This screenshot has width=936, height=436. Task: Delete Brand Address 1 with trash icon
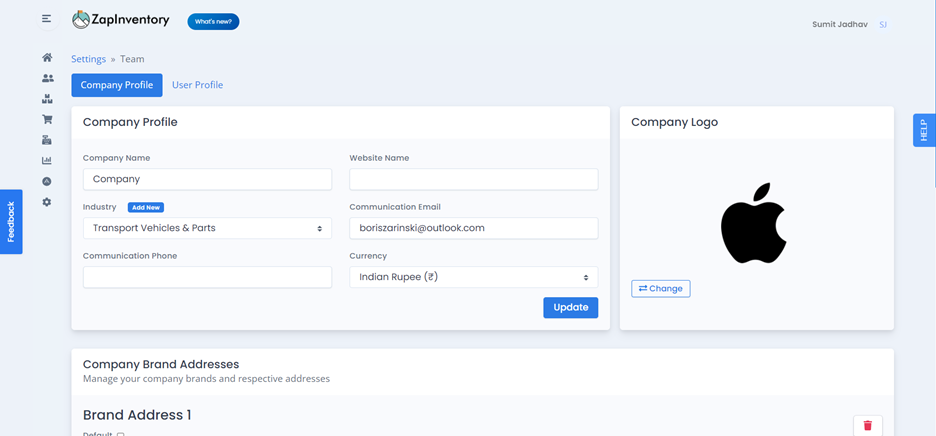pos(867,426)
